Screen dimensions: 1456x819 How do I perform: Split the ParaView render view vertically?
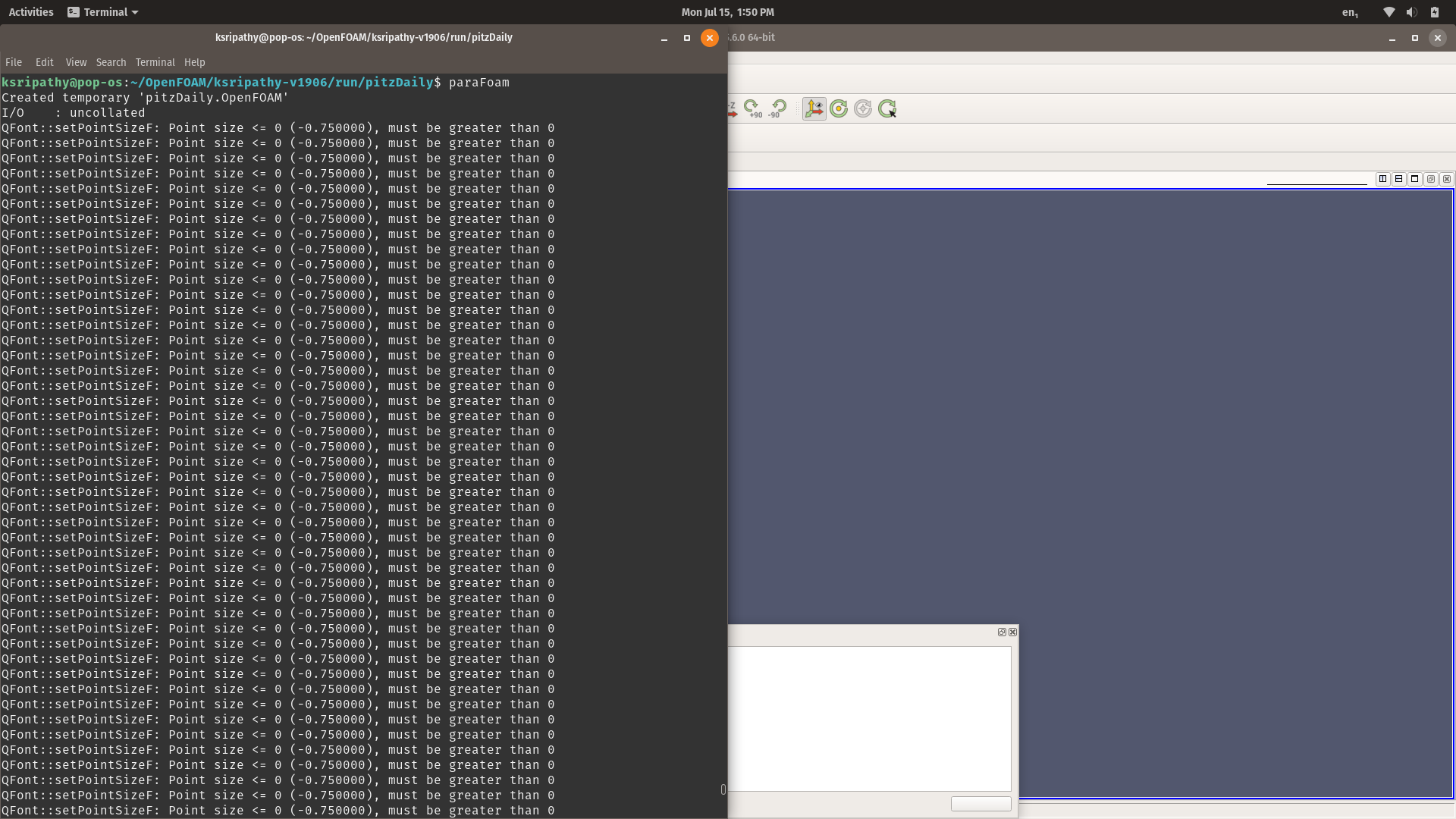click(1398, 179)
